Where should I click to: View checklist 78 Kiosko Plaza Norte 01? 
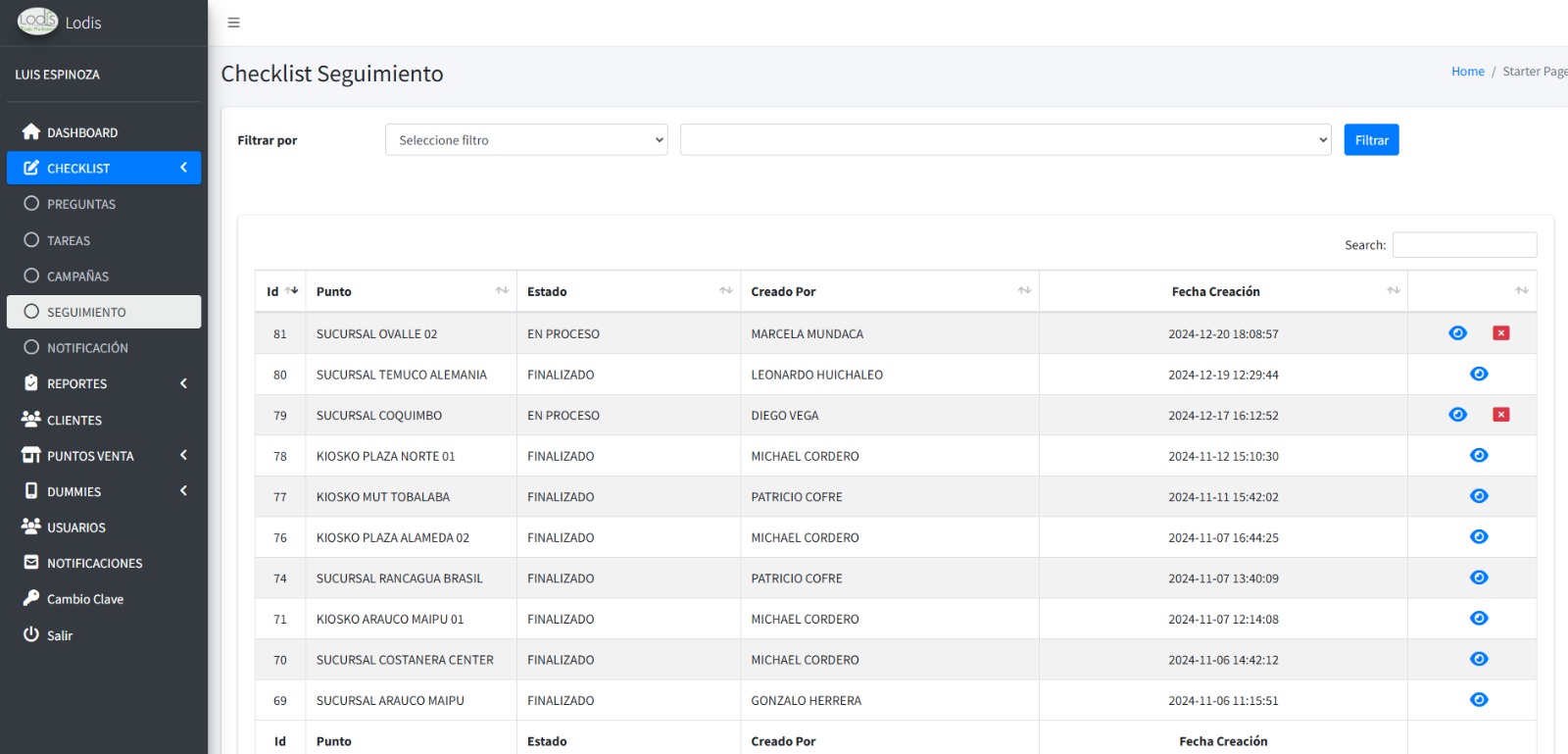click(1479, 455)
